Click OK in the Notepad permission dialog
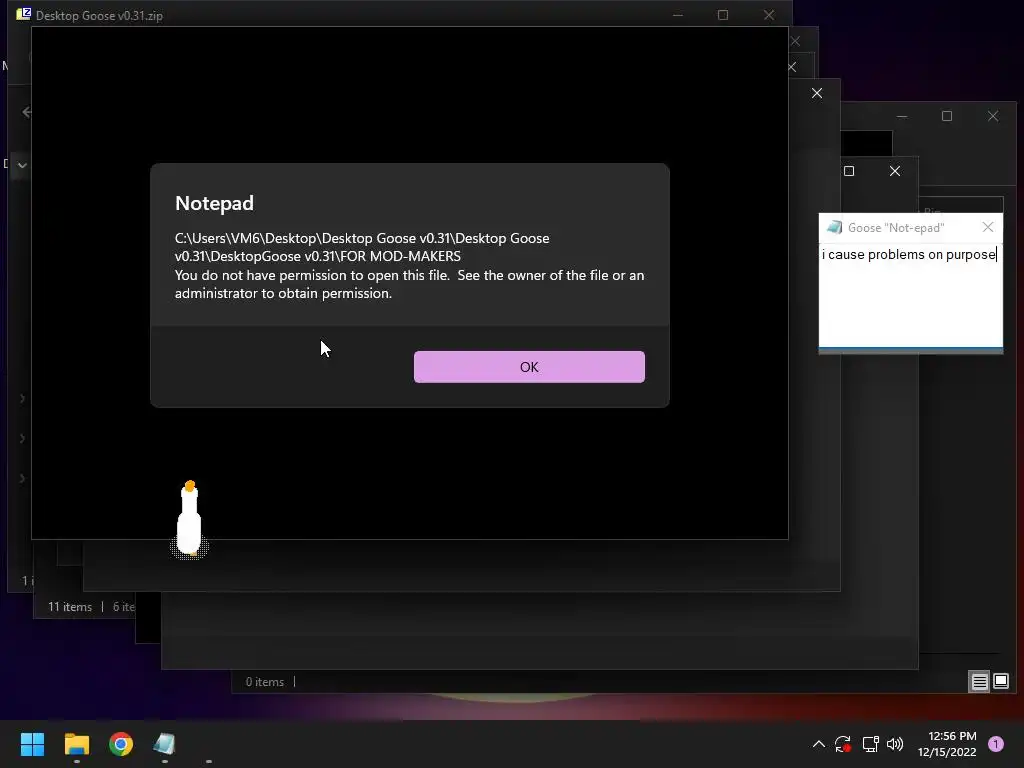This screenshot has height=768, width=1024. pos(529,367)
